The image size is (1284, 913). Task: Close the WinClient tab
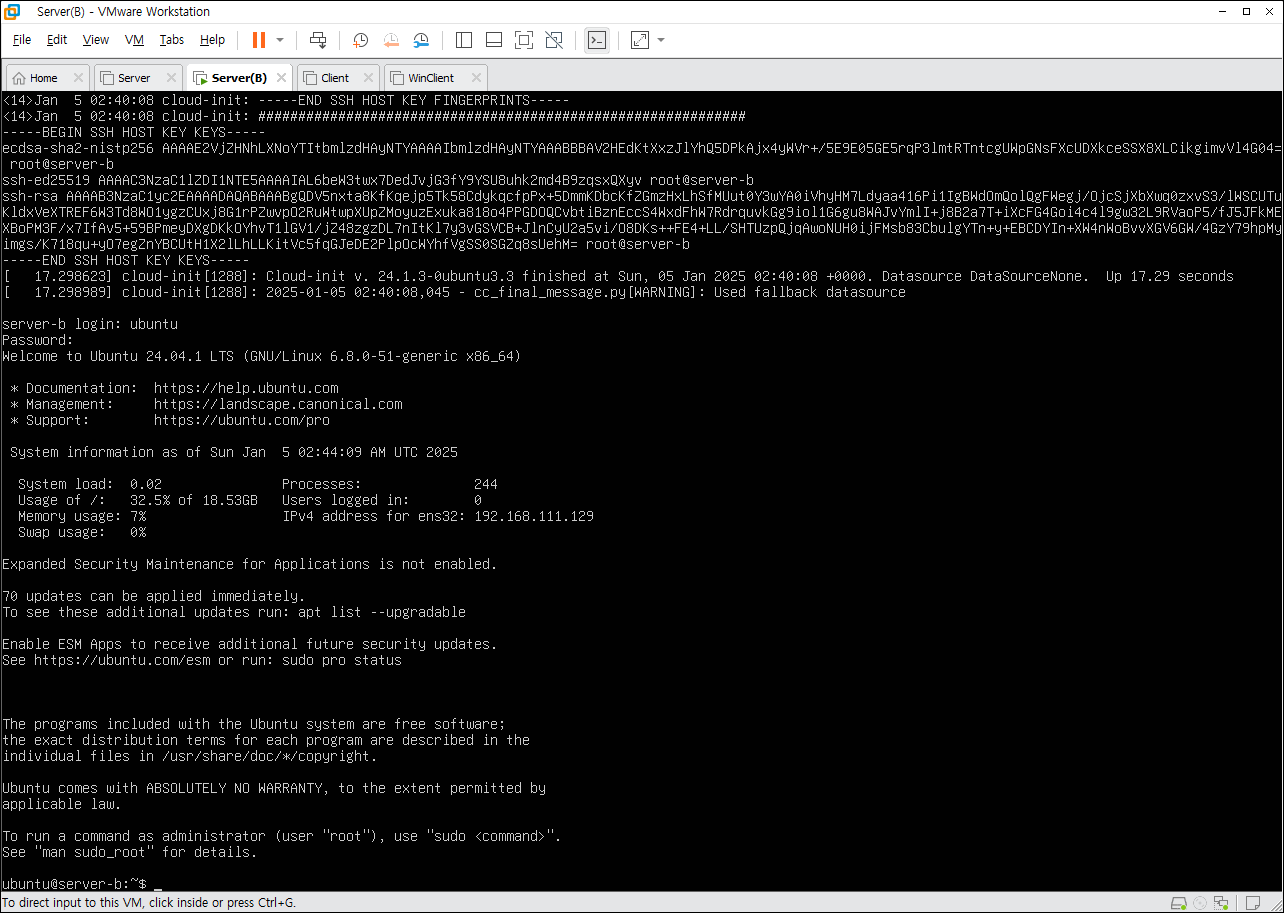[x=475, y=78]
